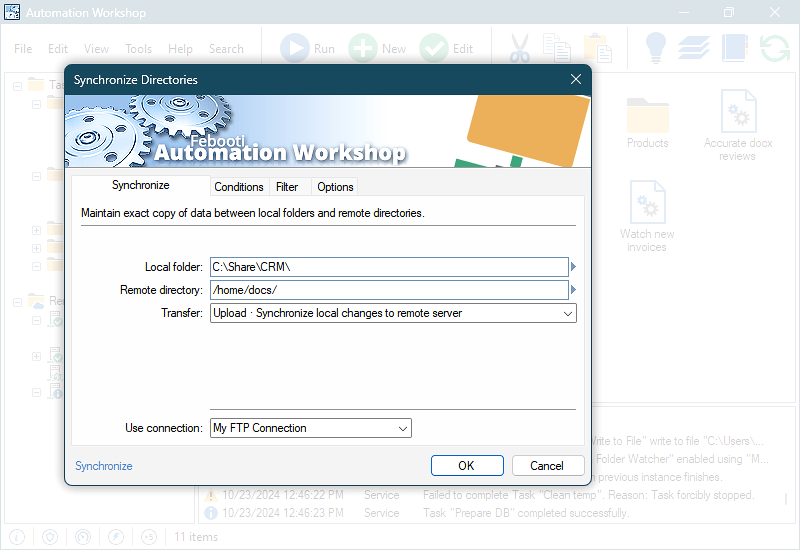Open the Use connection dropdown
800x550 pixels.
coord(403,428)
